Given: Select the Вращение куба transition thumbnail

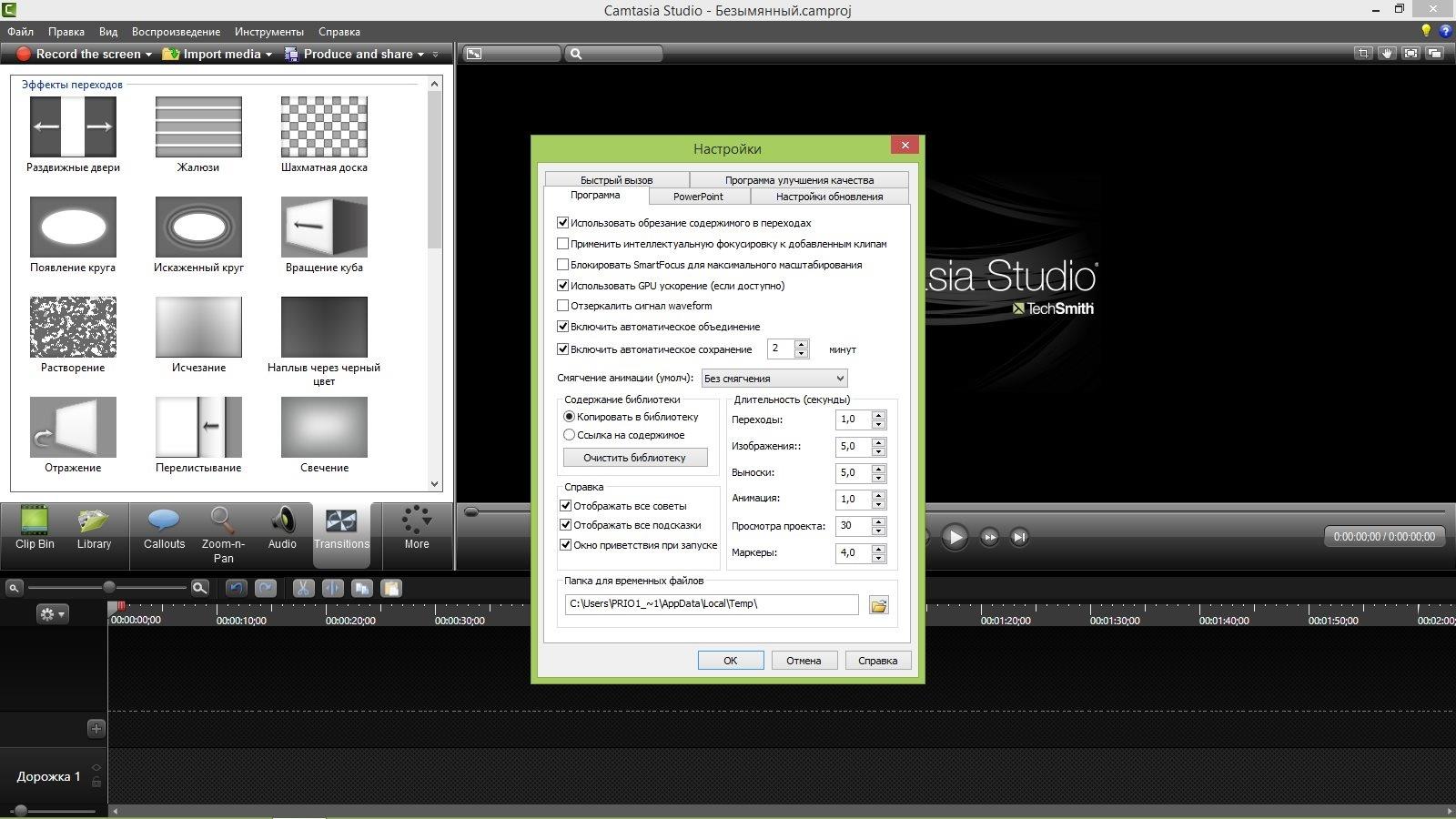Looking at the screenshot, I should [x=324, y=227].
